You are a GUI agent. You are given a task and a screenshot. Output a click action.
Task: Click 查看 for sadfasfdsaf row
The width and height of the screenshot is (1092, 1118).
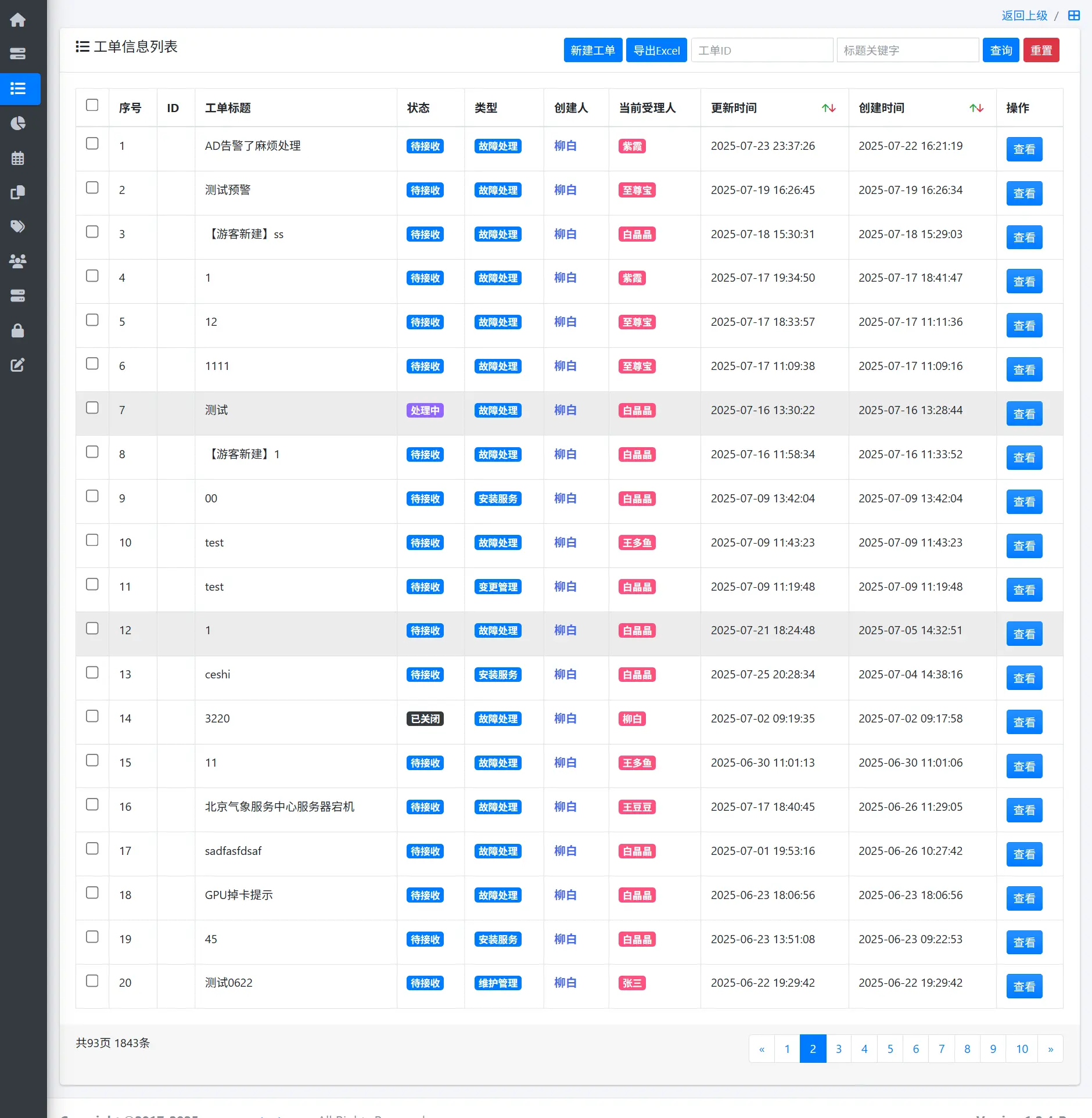[x=1024, y=854]
